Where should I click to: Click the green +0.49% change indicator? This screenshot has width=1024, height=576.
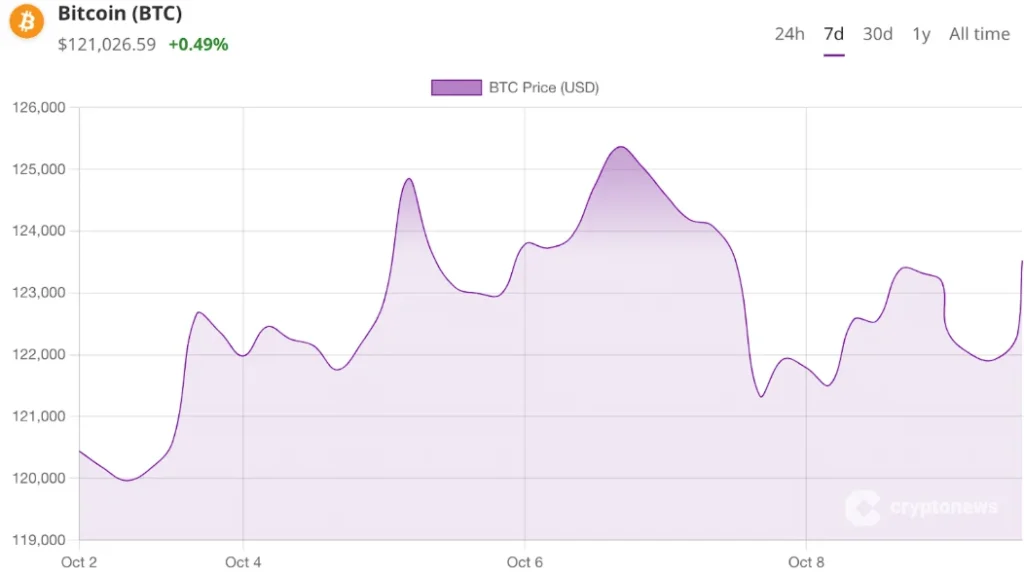[x=198, y=45]
